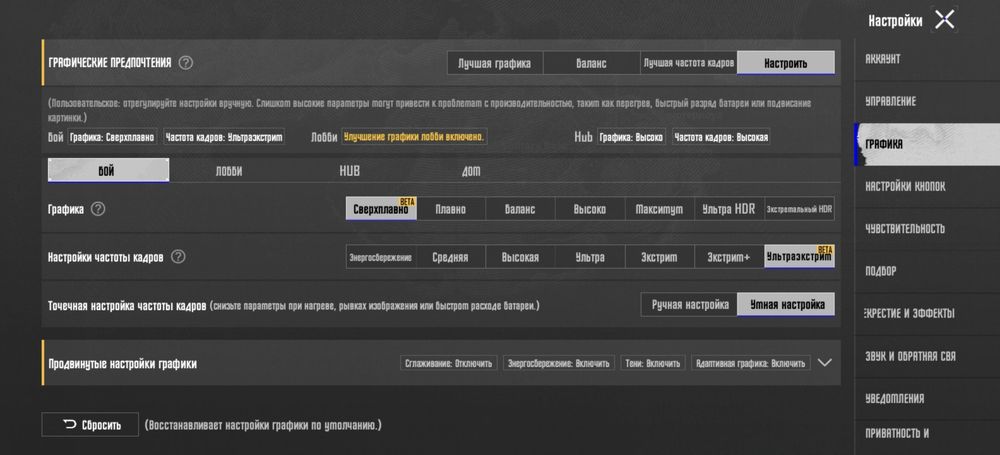Set graphics quality to Сверхплавно
Viewport: 1000px width, 455px height.
coord(381,209)
